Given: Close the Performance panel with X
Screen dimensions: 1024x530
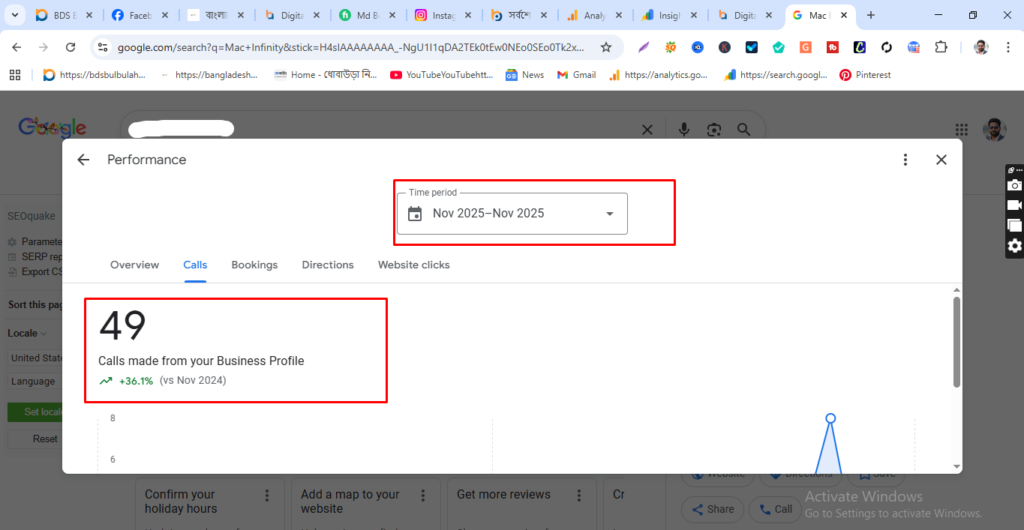Looking at the screenshot, I should [x=941, y=160].
